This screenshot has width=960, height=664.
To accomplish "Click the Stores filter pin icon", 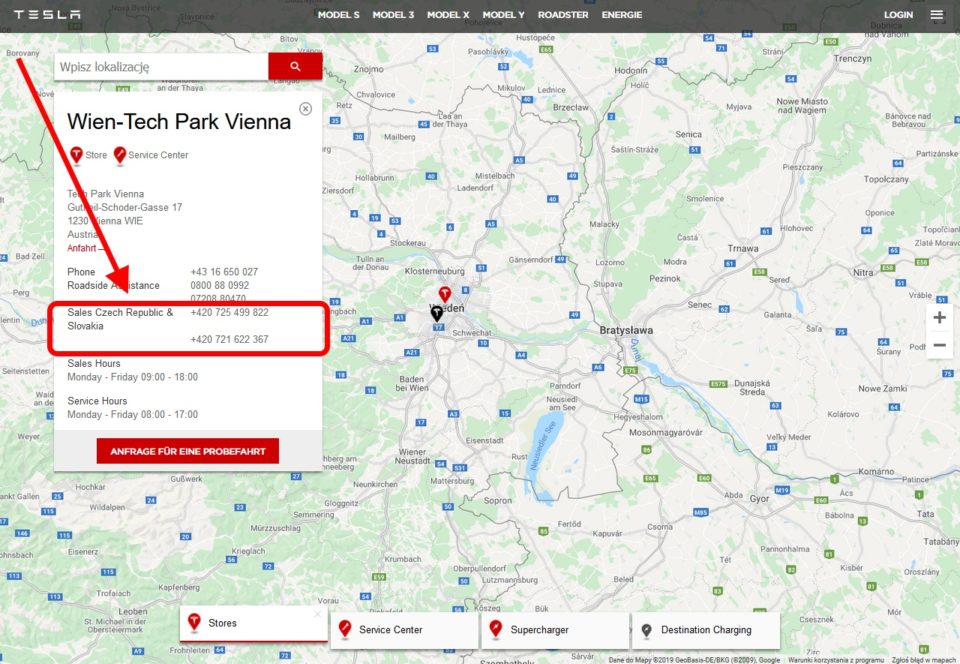I will click(194, 623).
